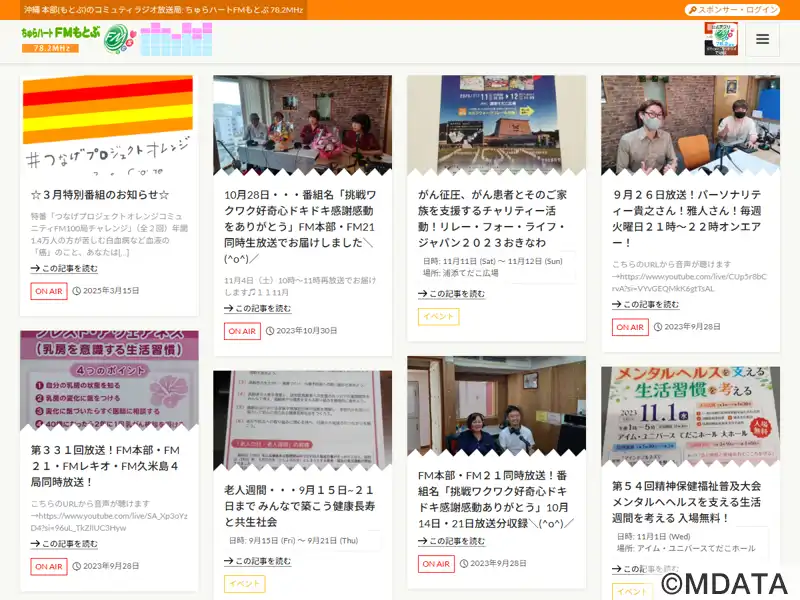The width and height of the screenshot is (800, 600).
Task: Click clock icon beside 2023年10月30日
Action: click(x=270, y=331)
